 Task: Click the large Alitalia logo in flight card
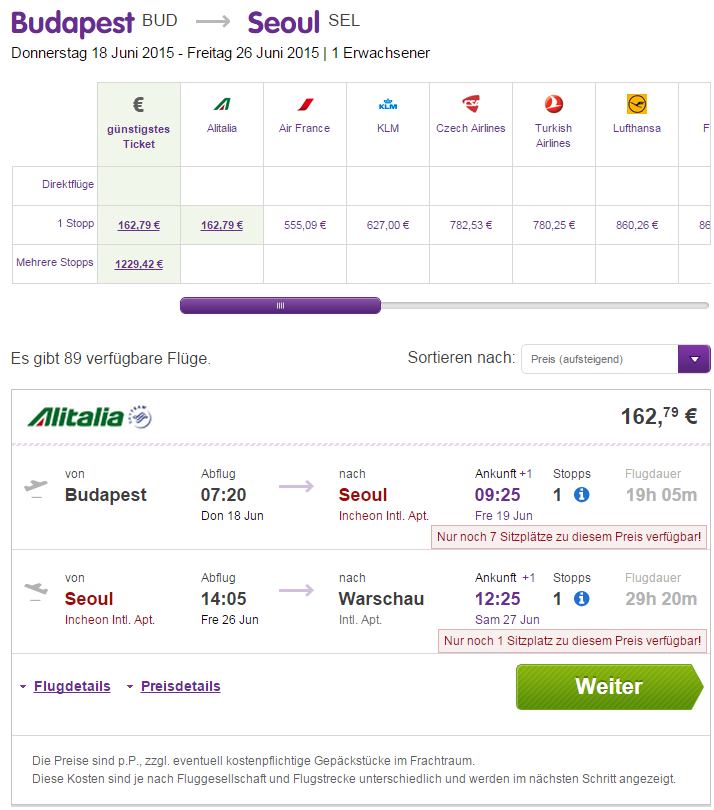[x=90, y=417]
